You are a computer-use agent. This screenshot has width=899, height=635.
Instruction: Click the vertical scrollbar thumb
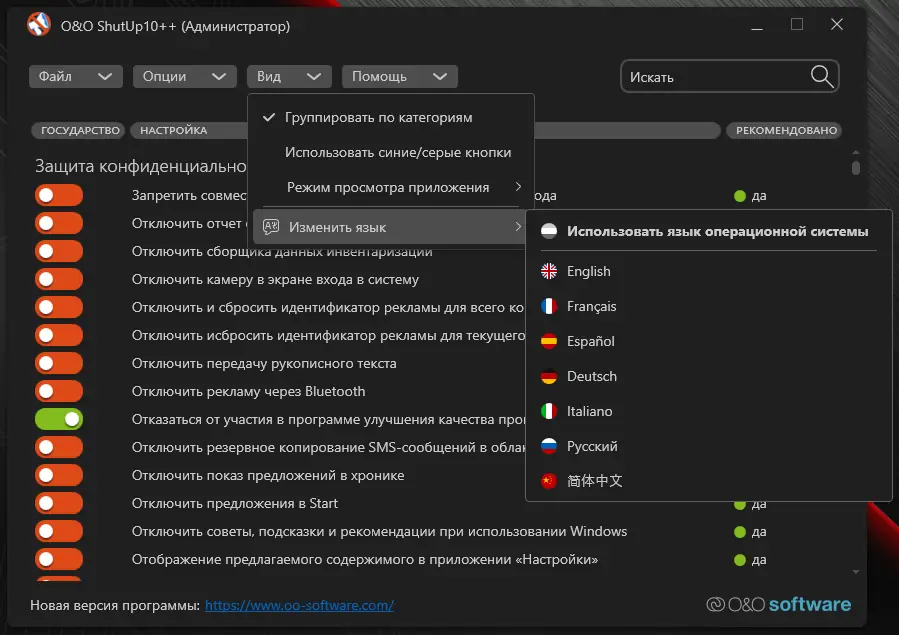(x=855, y=167)
